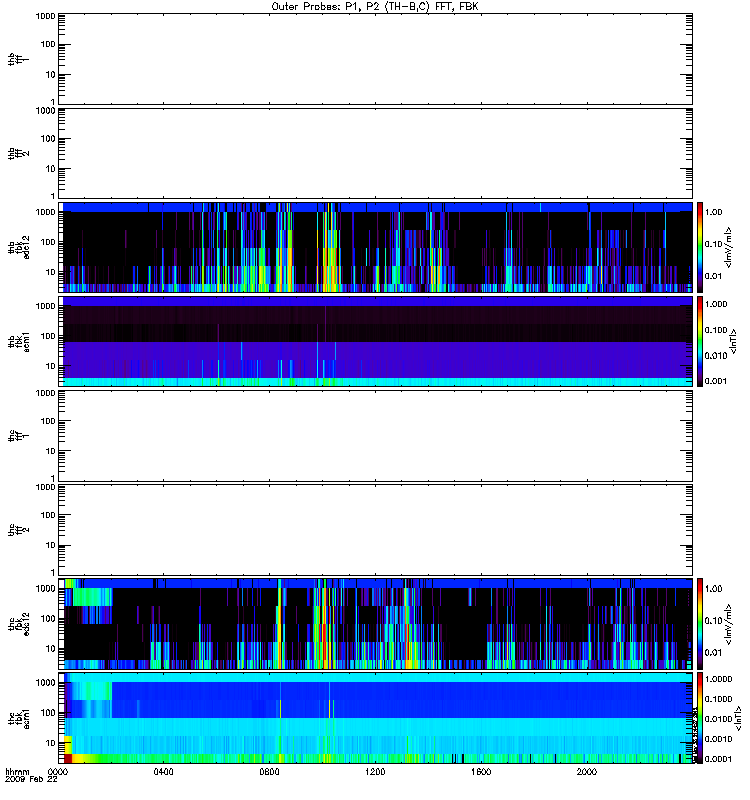Select the 0400 time axis label

pyautogui.click(x=163, y=771)
